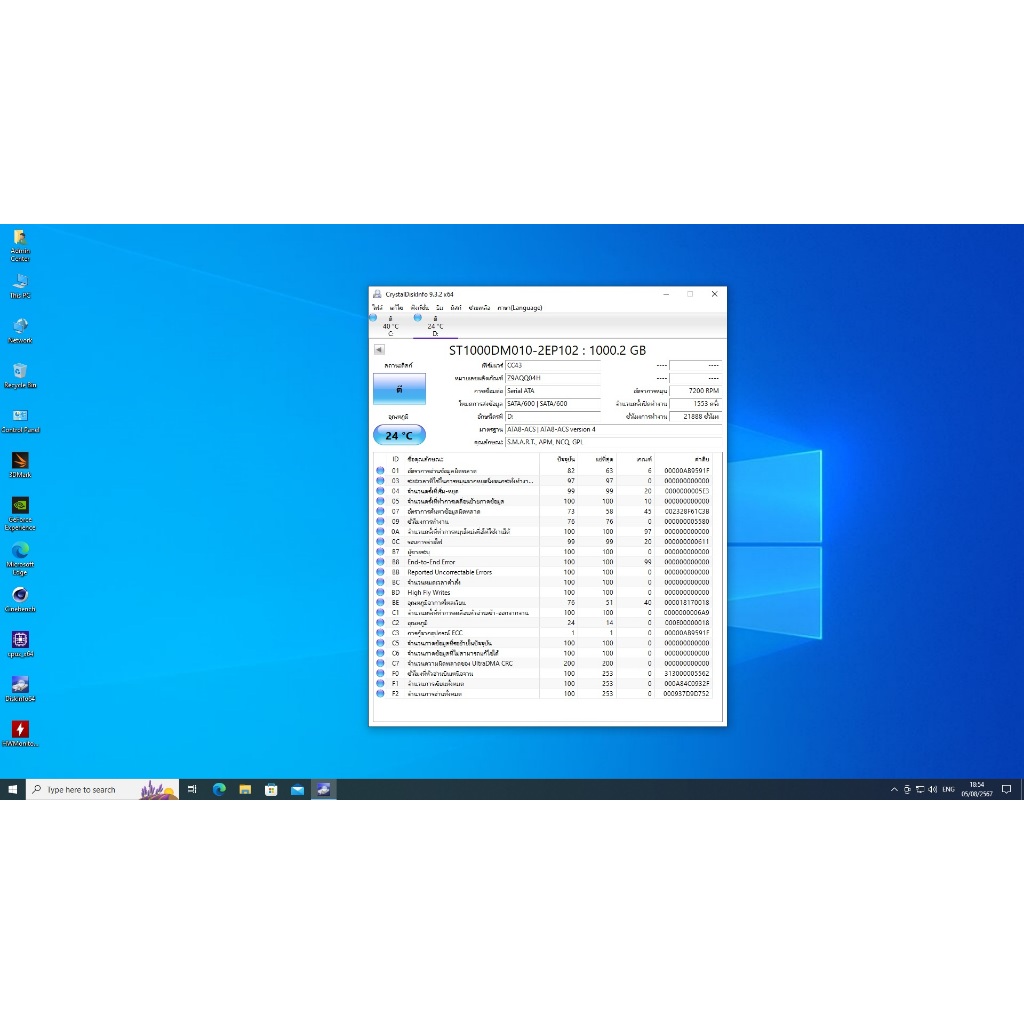Open the Recycle Bin on the desktop
This screenshot has width=1024, height=1024.
point(20,374)
